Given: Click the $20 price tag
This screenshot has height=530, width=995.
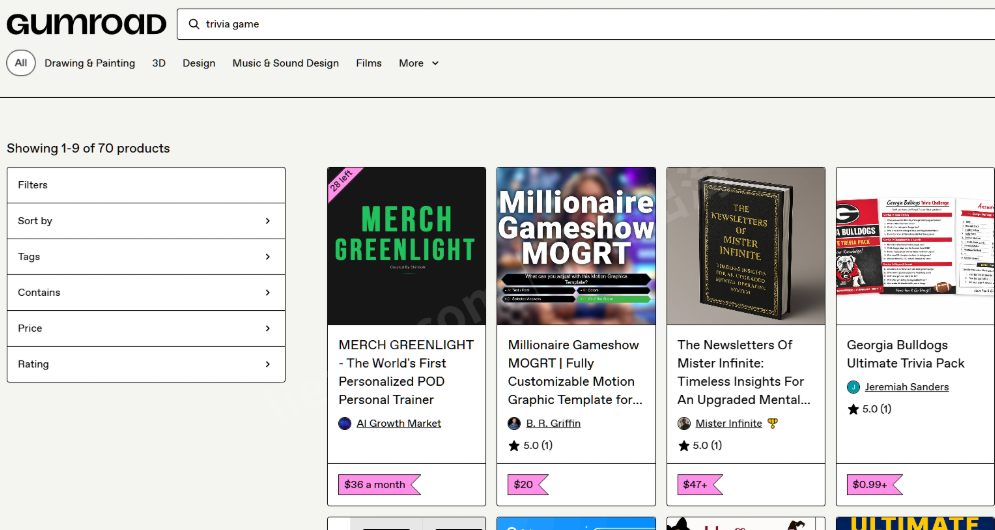Looking at the screenshot, I should (x=527, y=484).
